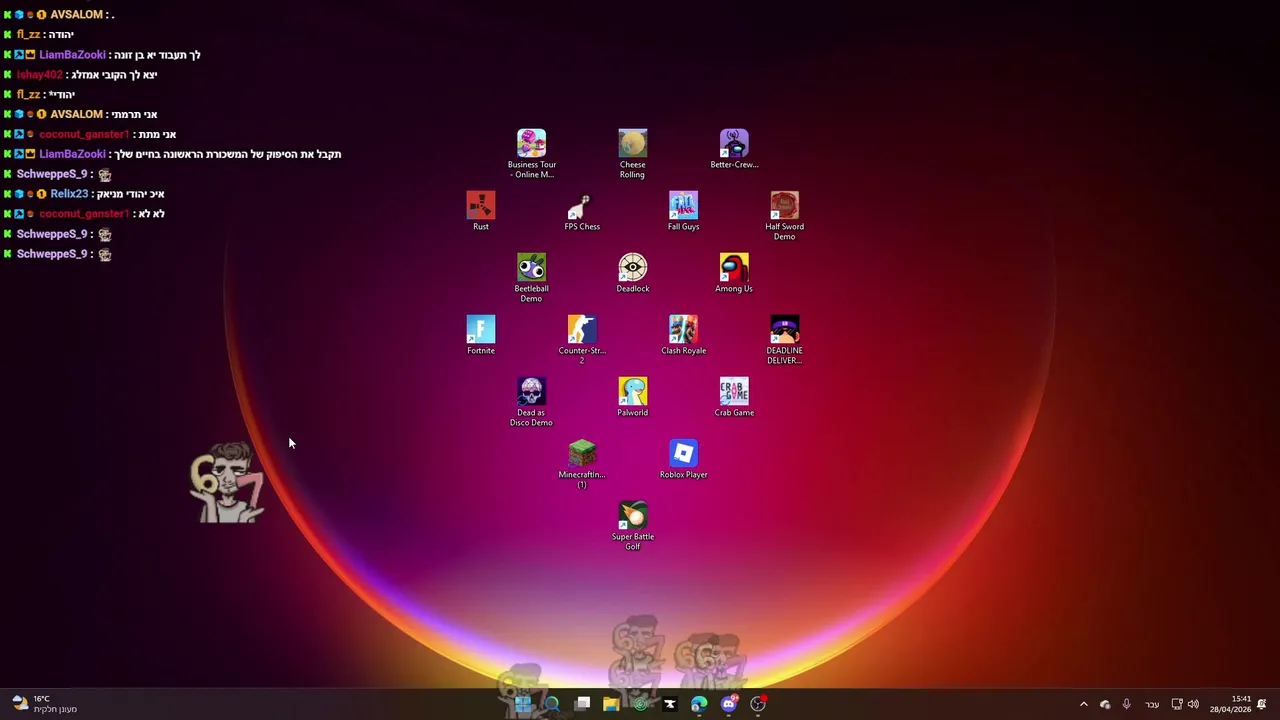
Task: Click the Beetleball Demo shortcut
Action: click(531, 278)
